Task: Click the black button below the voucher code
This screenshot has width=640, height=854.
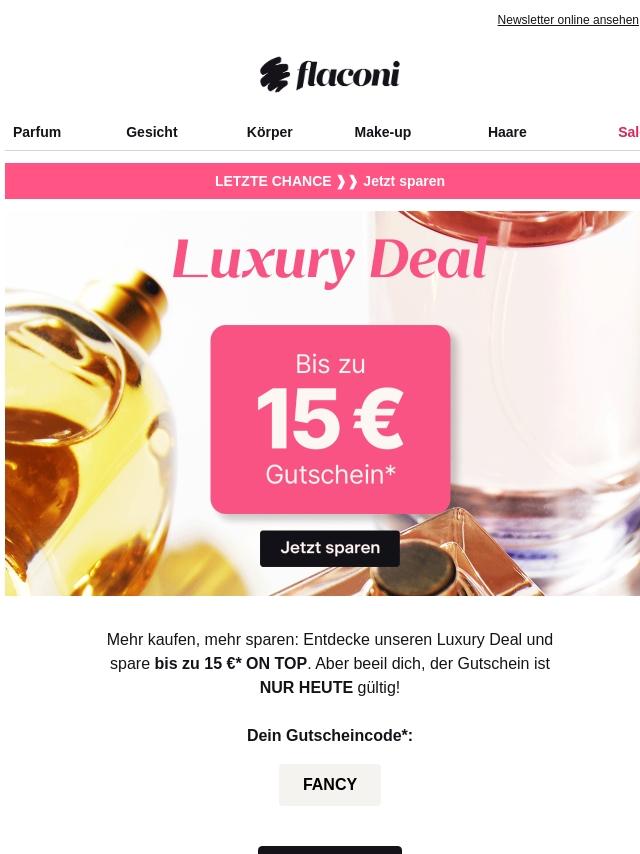Action: point(330,850)
